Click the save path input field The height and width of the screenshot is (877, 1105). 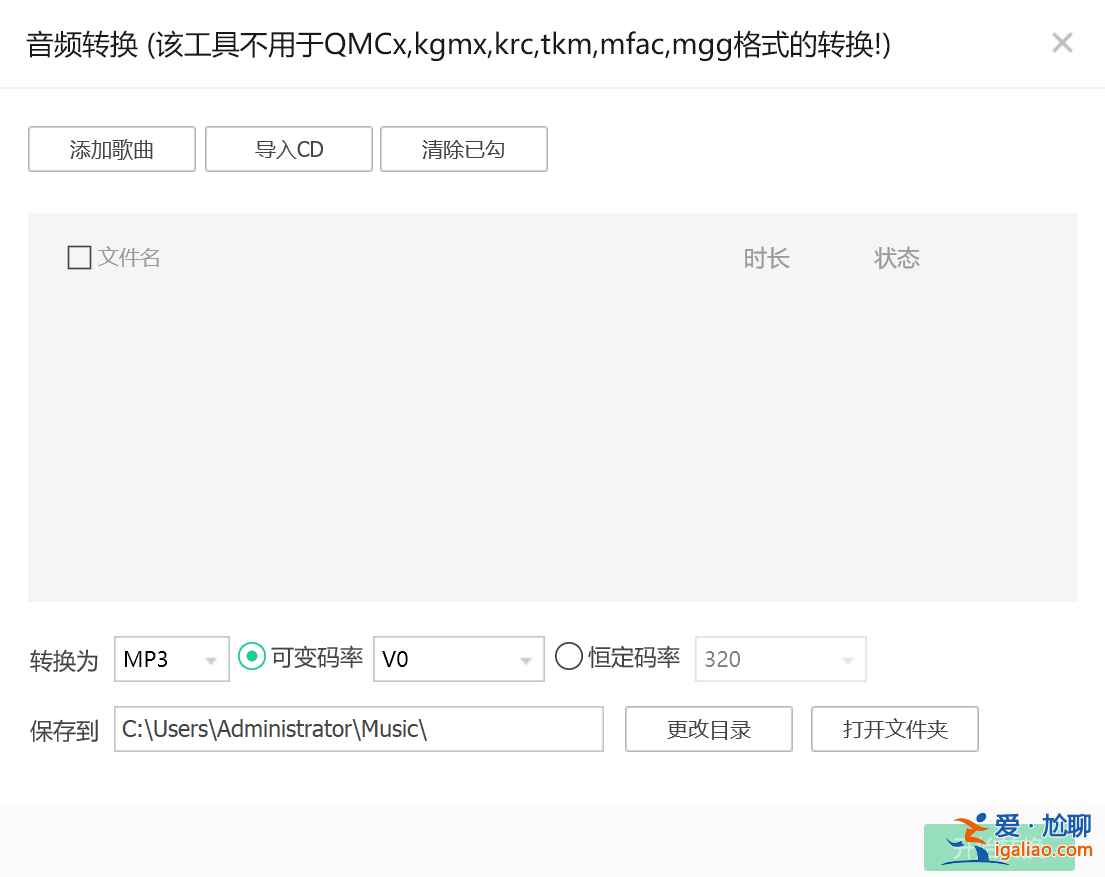pyautogui.click(x=358, y=729)
